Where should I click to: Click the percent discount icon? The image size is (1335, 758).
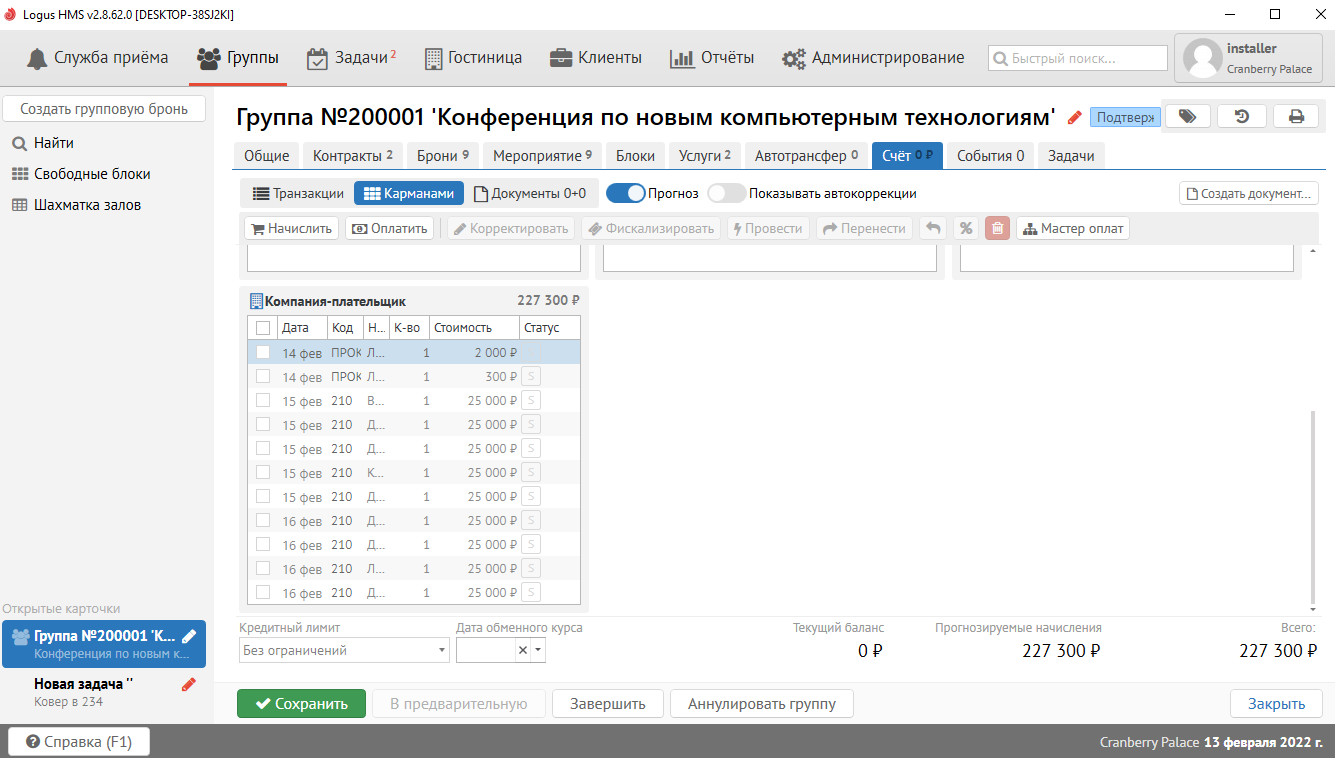click(966, 228)
